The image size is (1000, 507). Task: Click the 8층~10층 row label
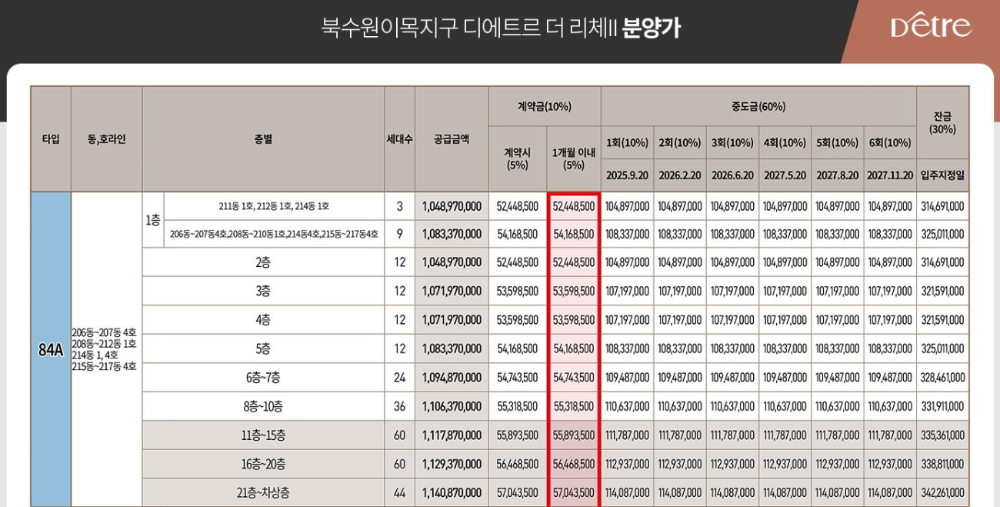pos(263,406)
